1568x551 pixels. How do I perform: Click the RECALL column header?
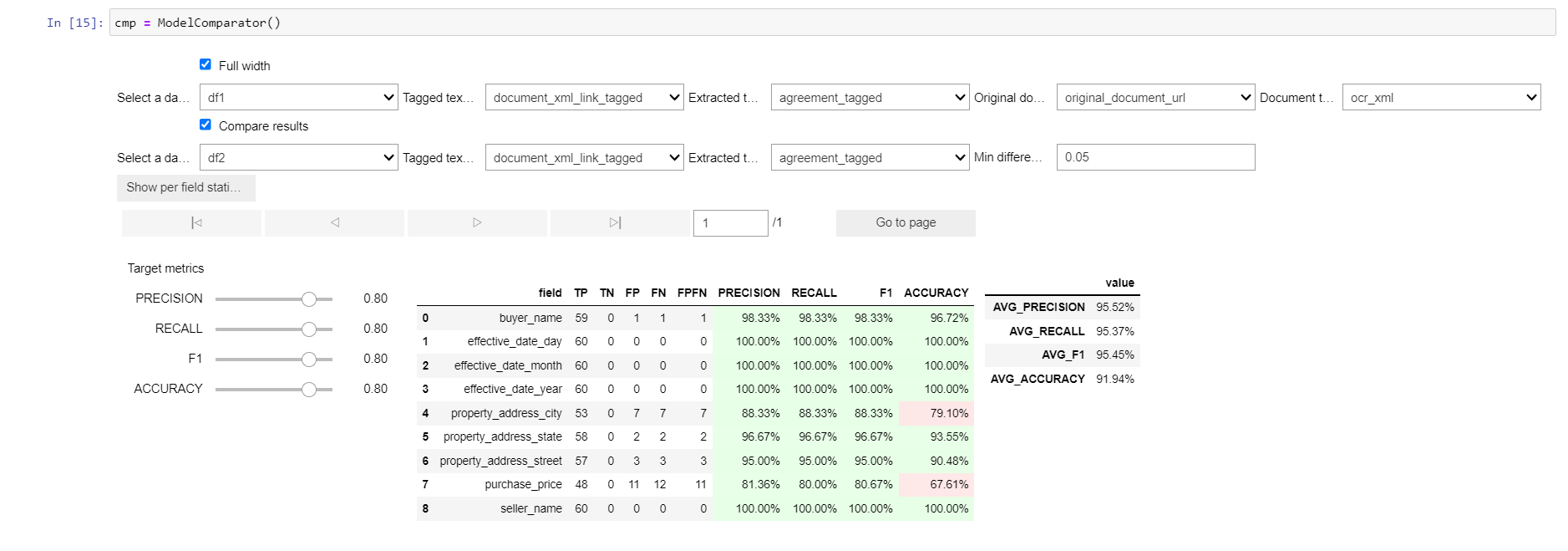(x=814, y=293)
